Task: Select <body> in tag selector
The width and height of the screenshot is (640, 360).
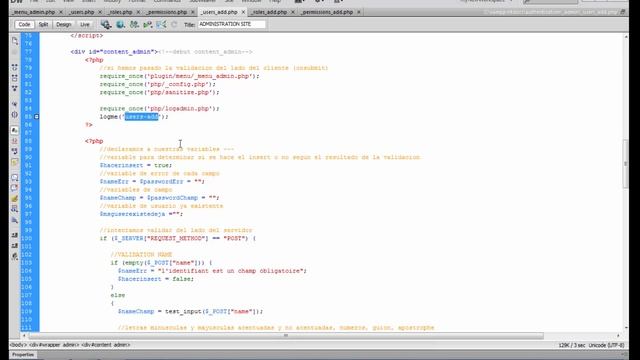Action: click(x=18, y=345)
